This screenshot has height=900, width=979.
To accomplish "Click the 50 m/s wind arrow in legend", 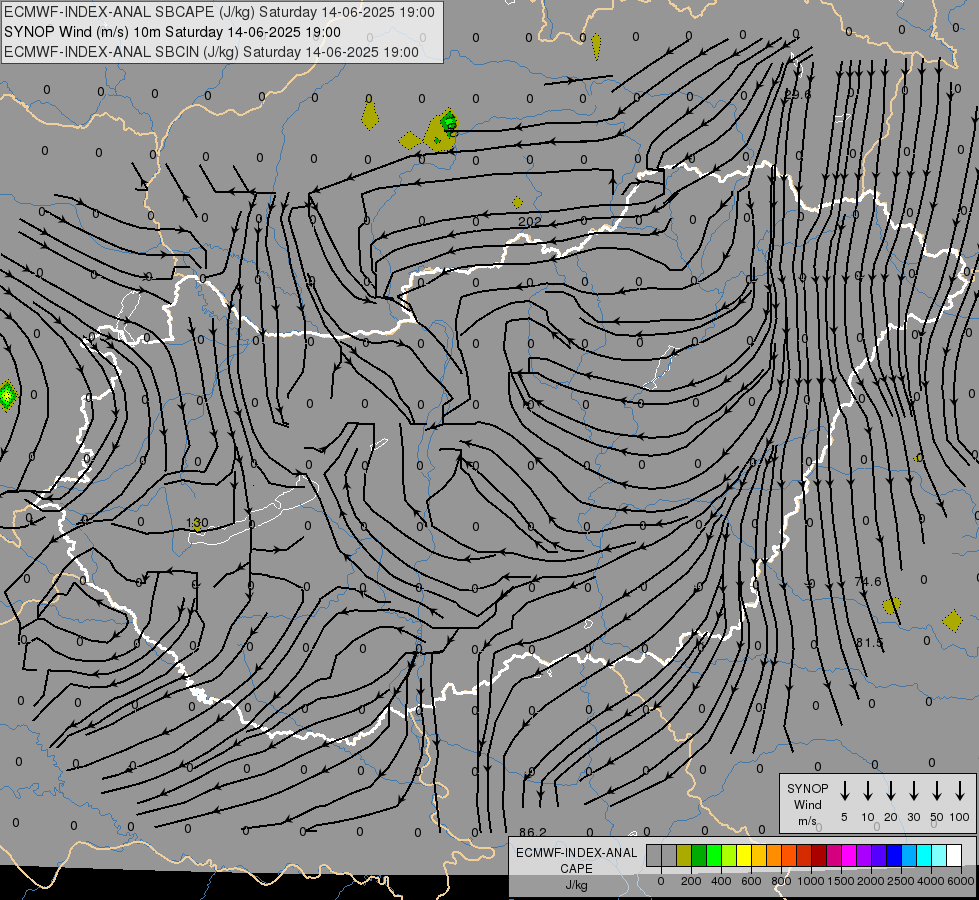I will [x=937, y=791].
